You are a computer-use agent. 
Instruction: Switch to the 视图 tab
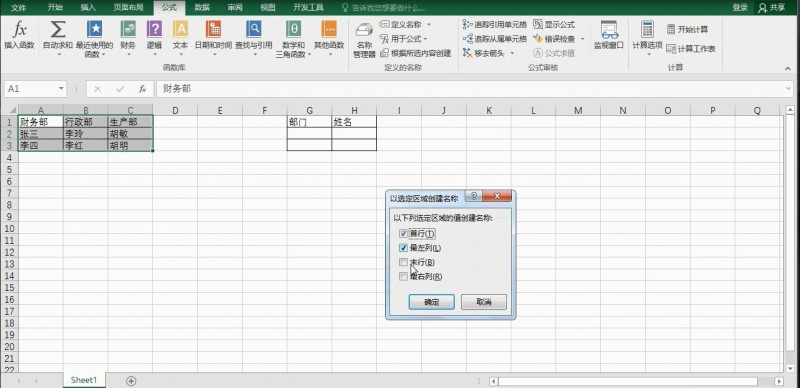coord(267,8)
